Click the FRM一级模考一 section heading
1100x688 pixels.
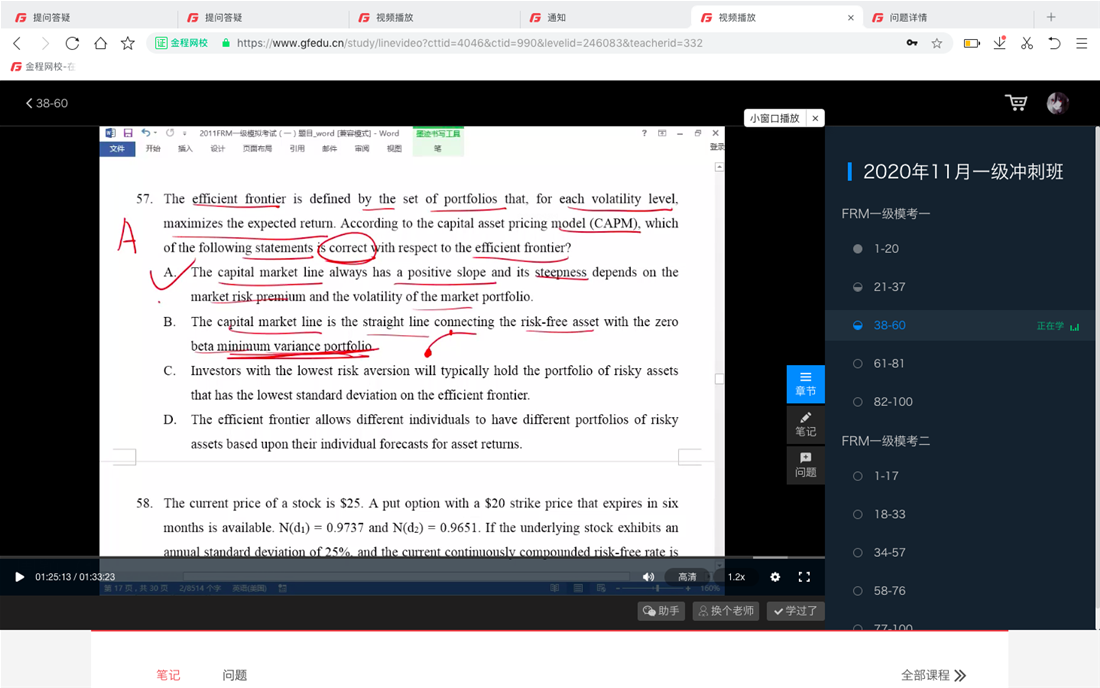click(885, 214)
